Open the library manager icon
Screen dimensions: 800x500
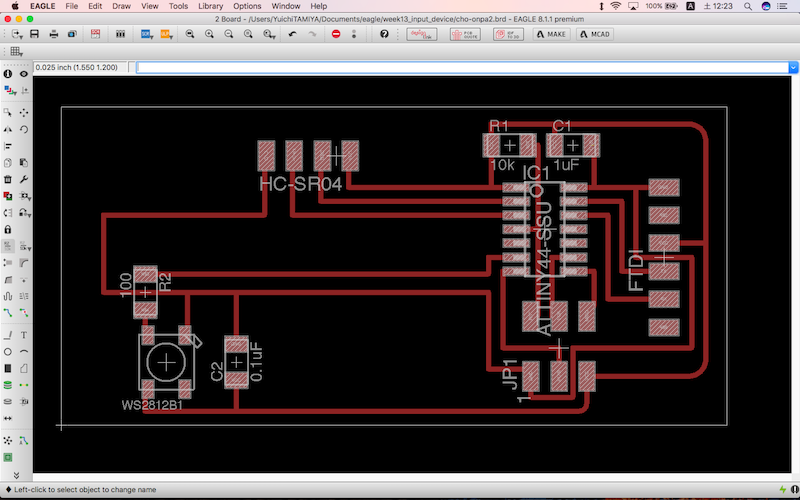(120, 34)
